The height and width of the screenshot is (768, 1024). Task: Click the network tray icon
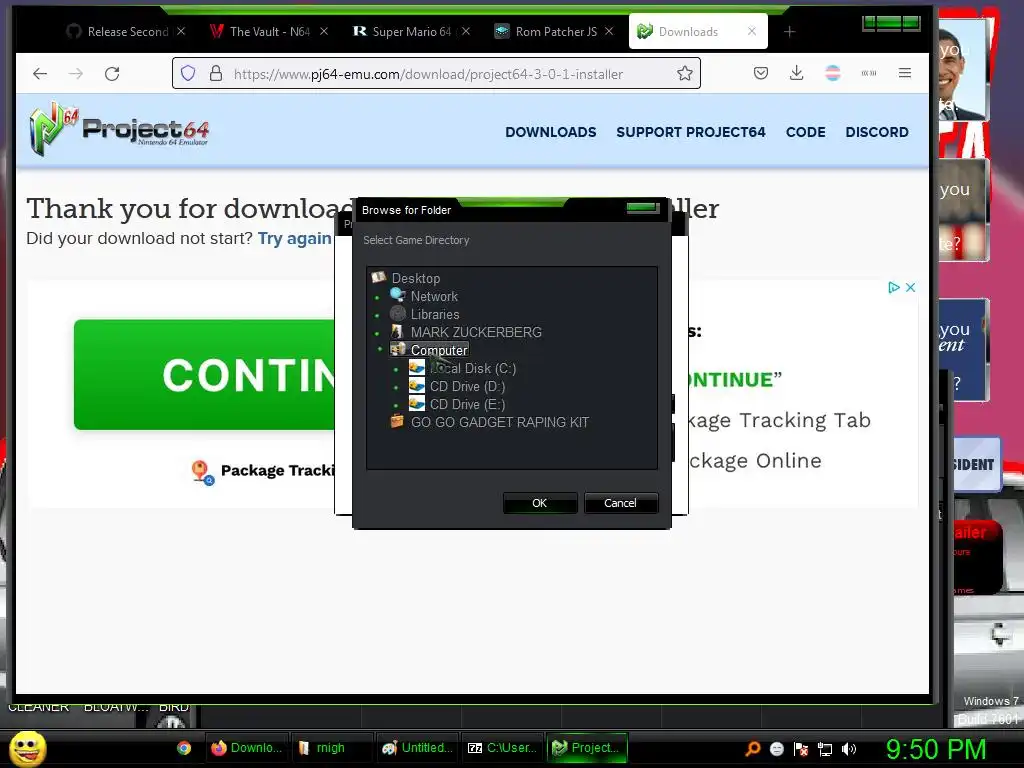825,749
